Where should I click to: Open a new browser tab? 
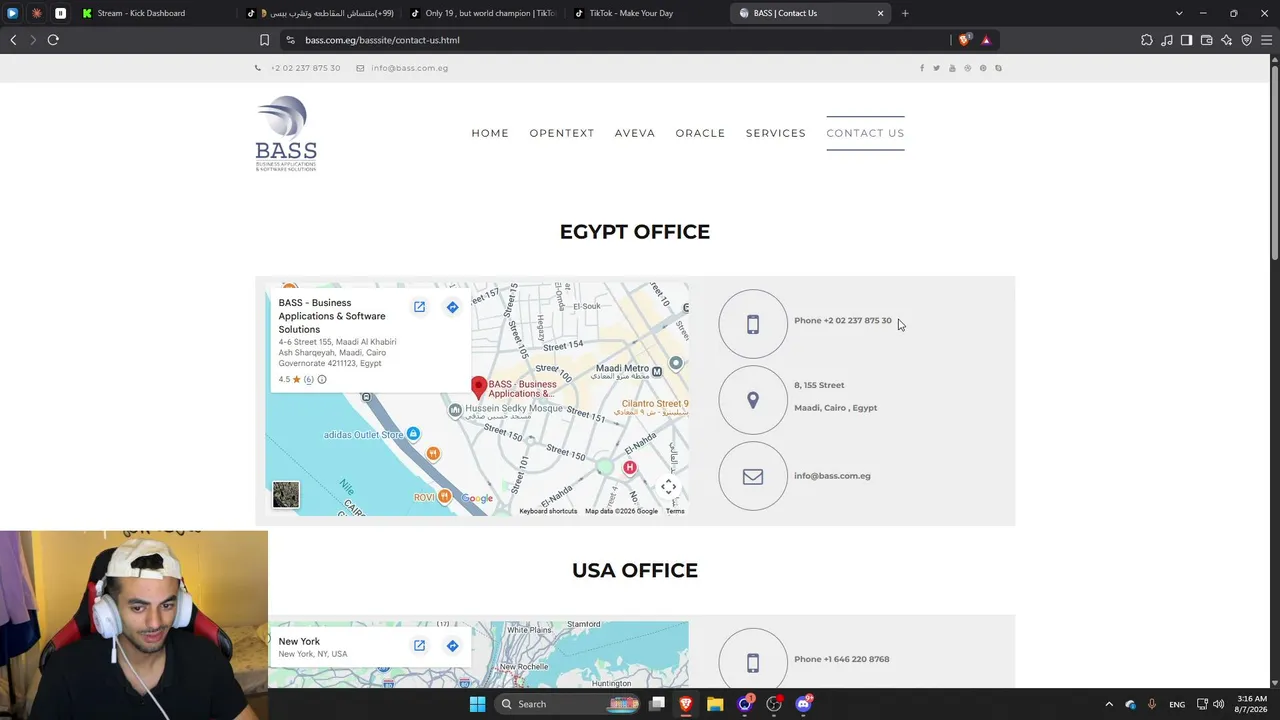coord(905,13)
